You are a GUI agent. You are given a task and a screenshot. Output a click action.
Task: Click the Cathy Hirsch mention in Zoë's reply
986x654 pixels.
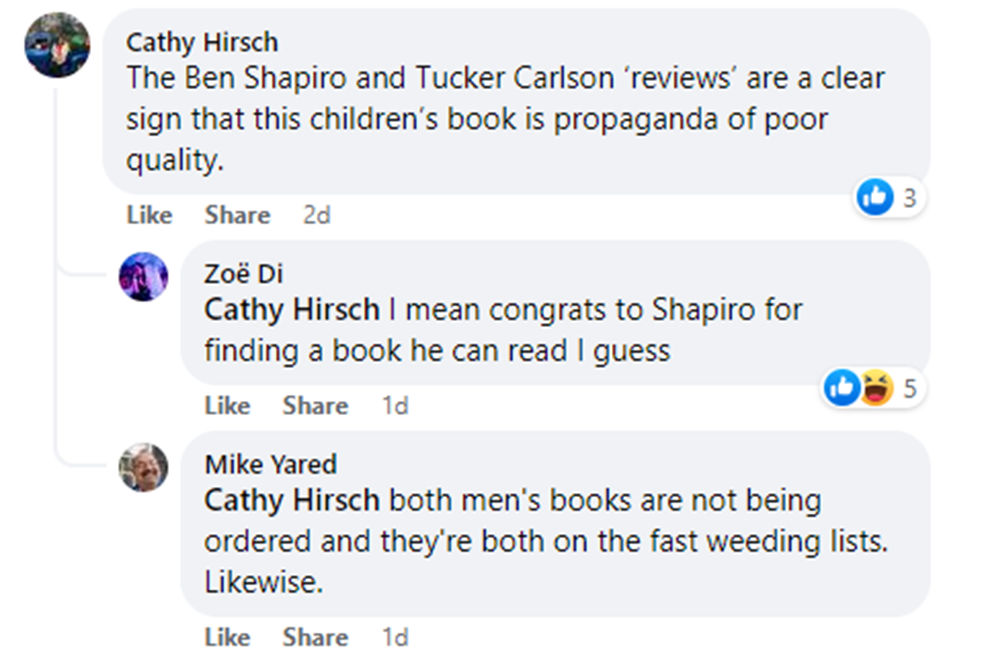pos(291,310)
